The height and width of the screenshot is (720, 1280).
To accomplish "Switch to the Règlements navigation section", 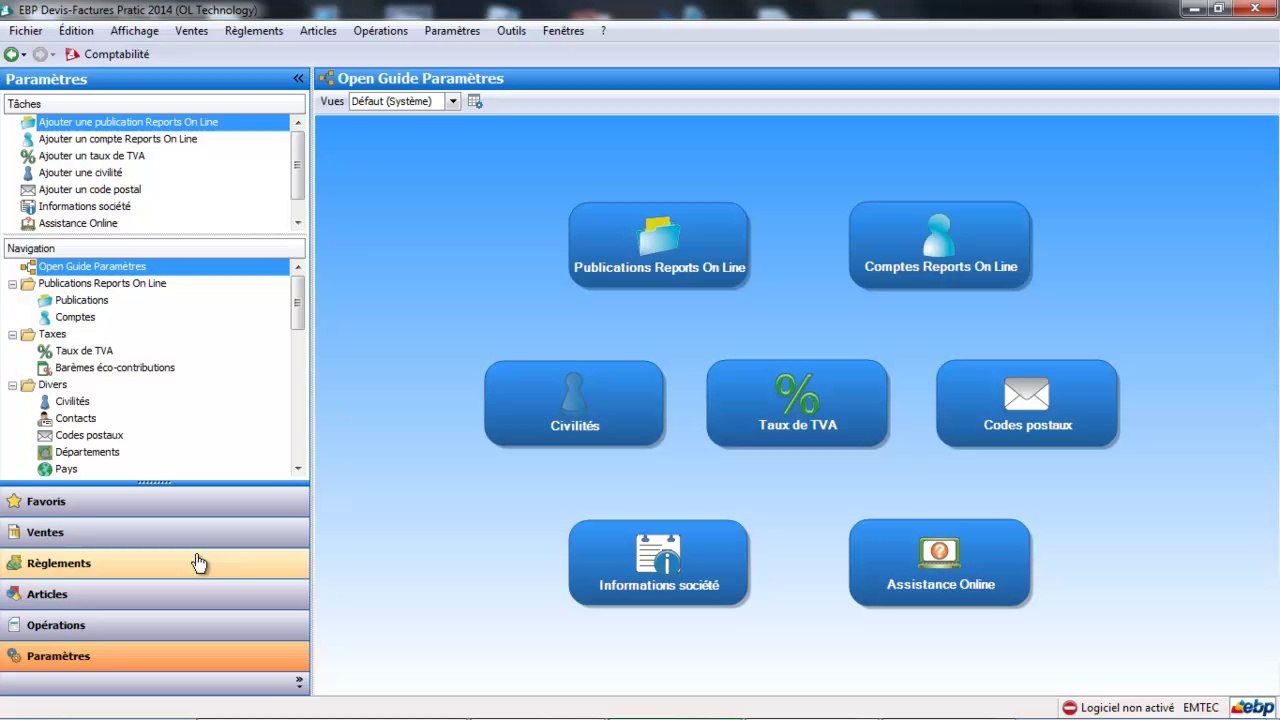I will coord(59,563).
